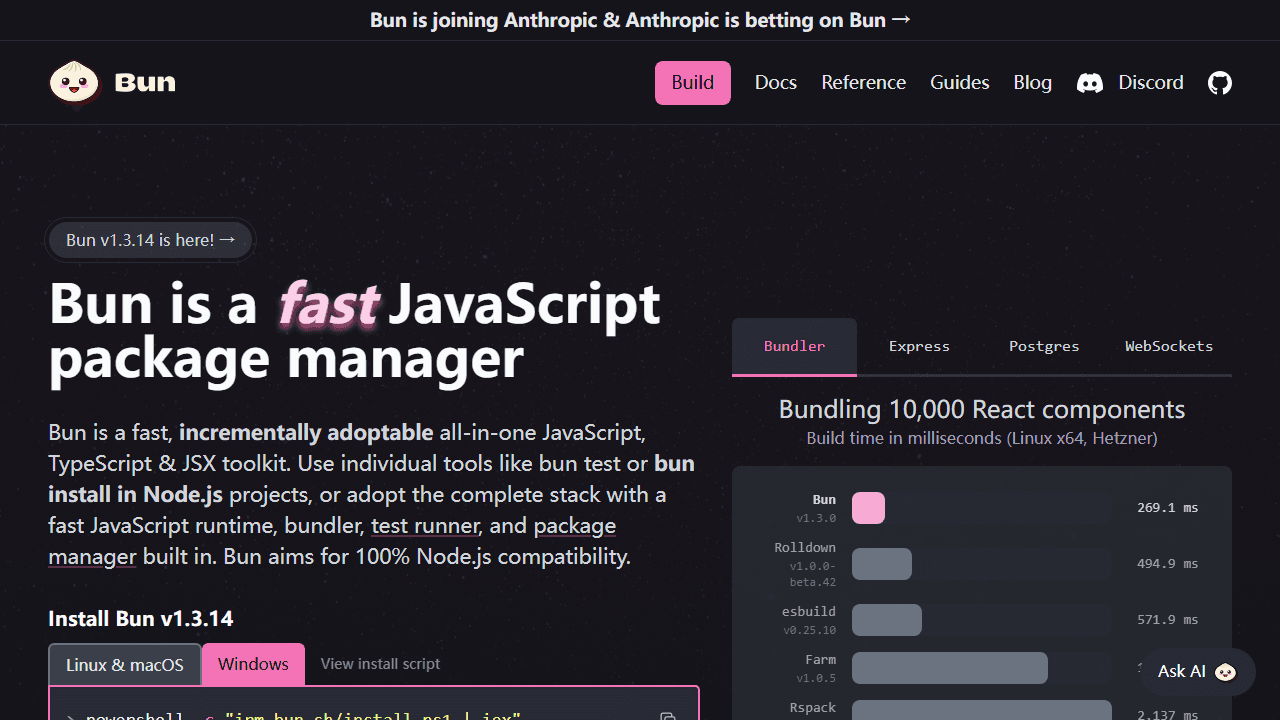Click the italic pink "fast" word in headline
The image size is (1280, 720).
click(328, 304)
